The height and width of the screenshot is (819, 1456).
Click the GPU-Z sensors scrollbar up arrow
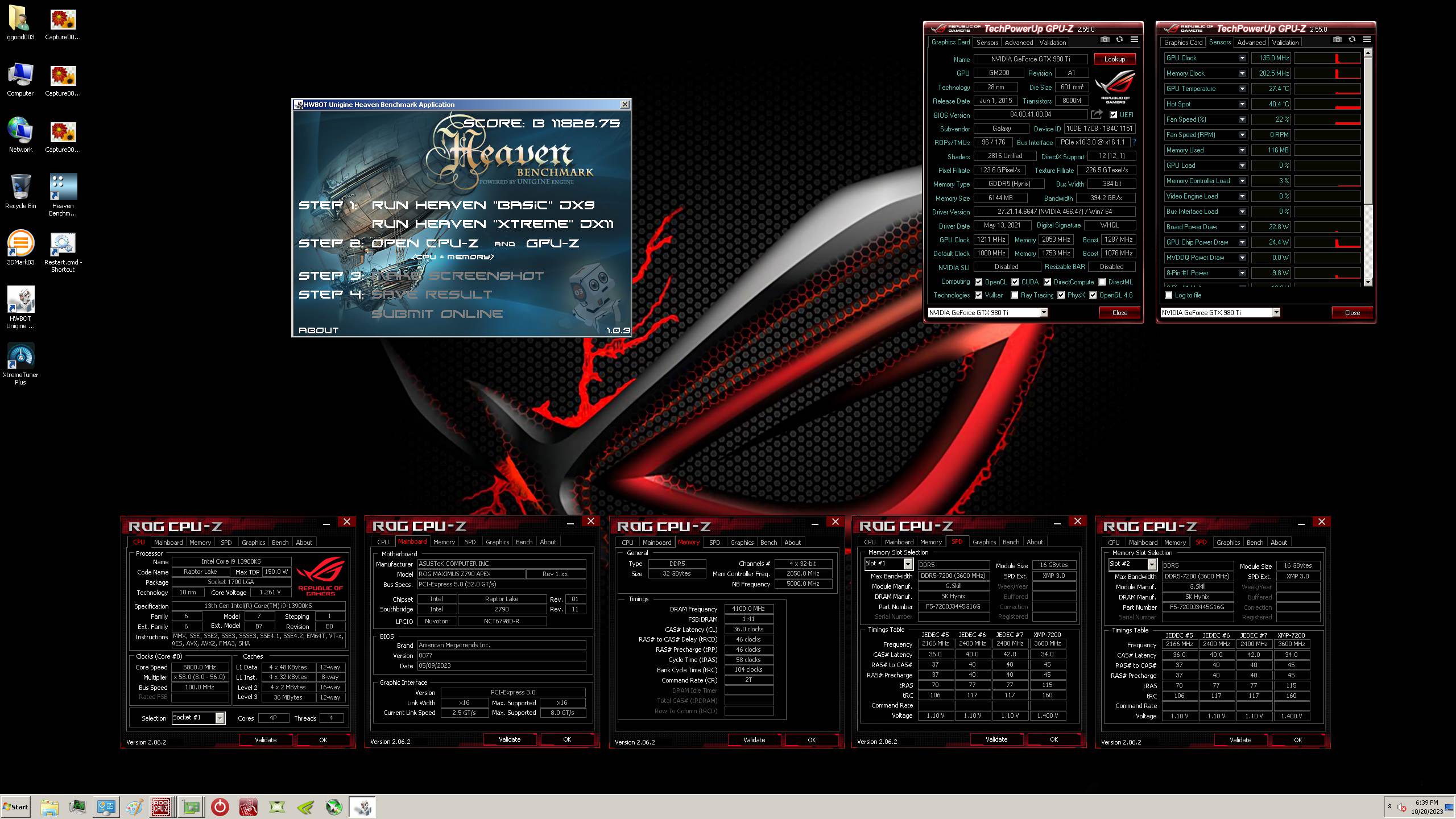coord(1368,53)
